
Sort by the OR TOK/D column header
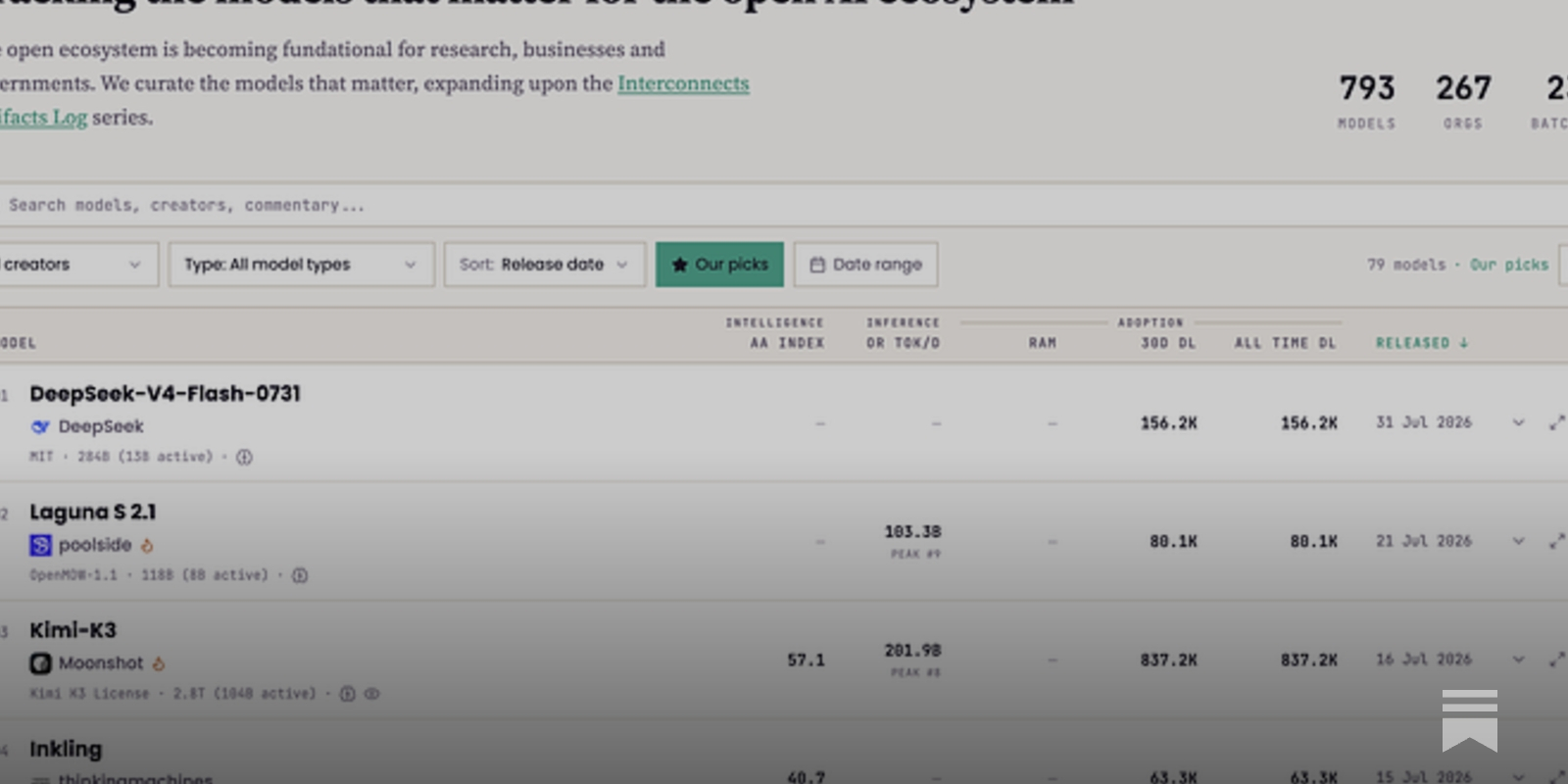[903, 343]
